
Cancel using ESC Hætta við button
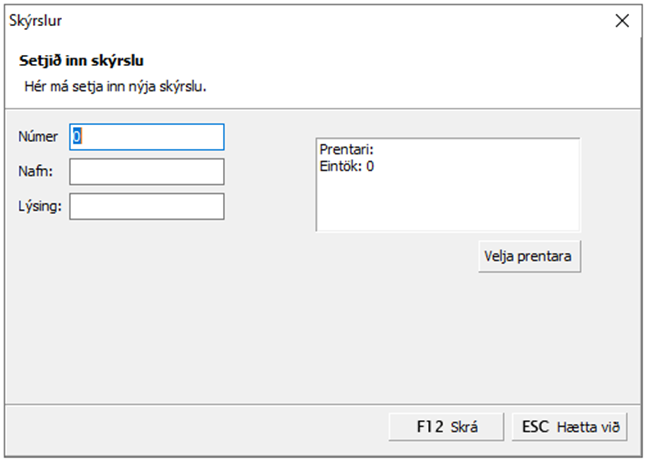coord(571,427)
